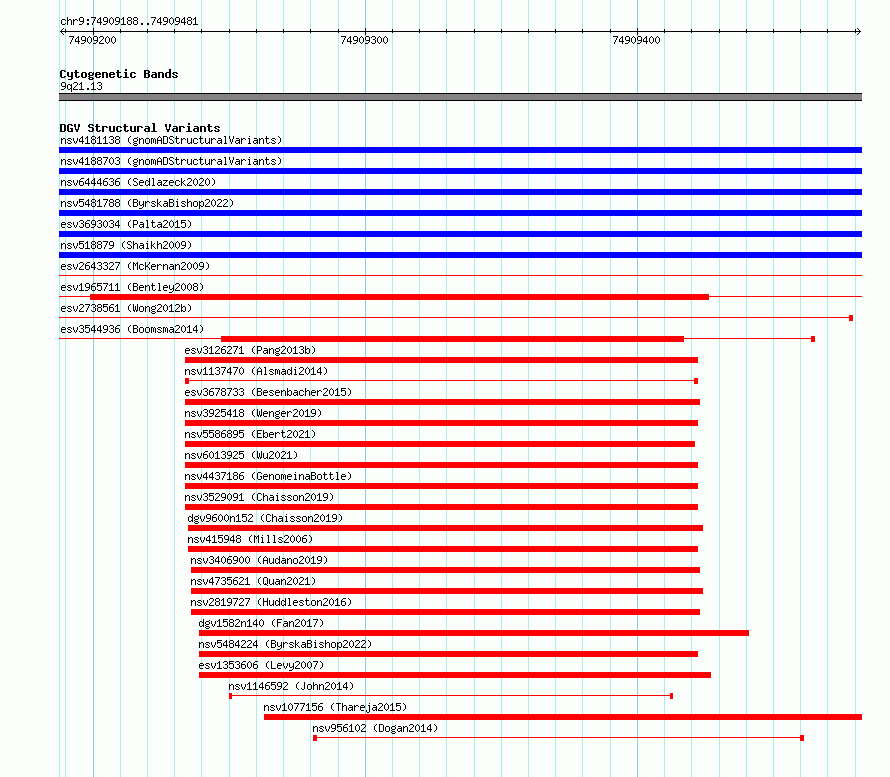Select dgv1582n140 (Fan2017) label

[x=261, y=623]
